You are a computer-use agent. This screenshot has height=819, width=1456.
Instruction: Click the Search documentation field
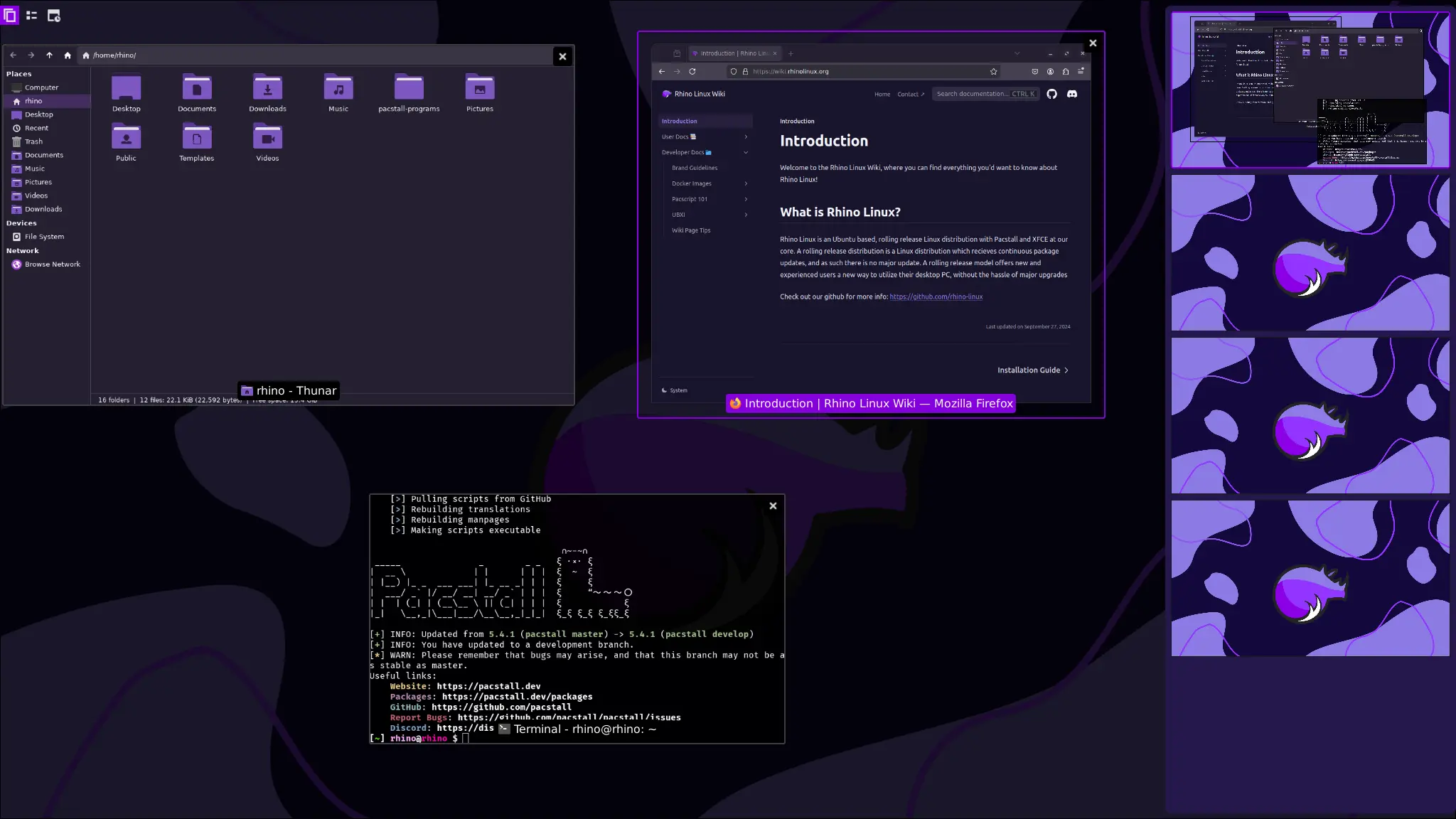[985, 94]
